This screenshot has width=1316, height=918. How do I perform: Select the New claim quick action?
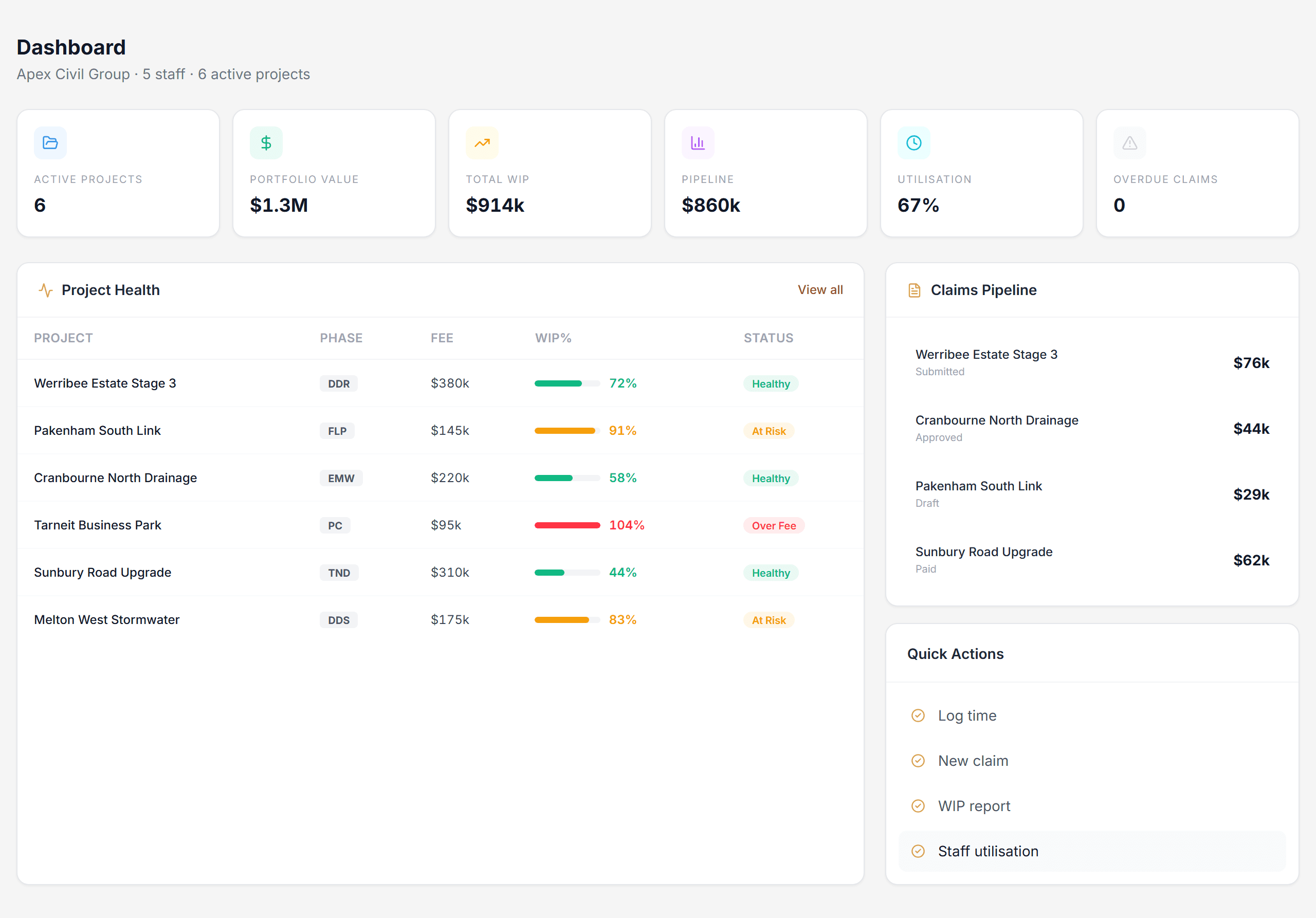click(x=1092, y=761)
